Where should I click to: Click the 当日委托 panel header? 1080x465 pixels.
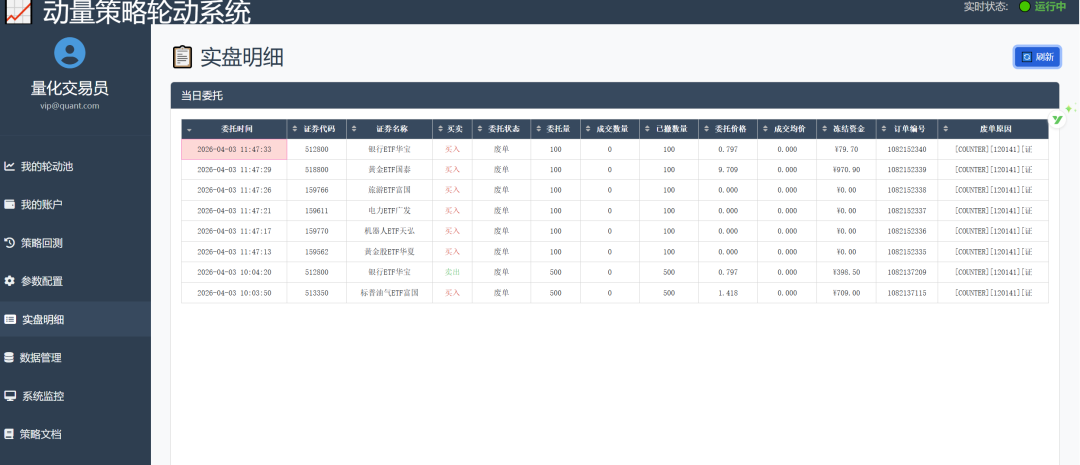[x=614, y=95]
